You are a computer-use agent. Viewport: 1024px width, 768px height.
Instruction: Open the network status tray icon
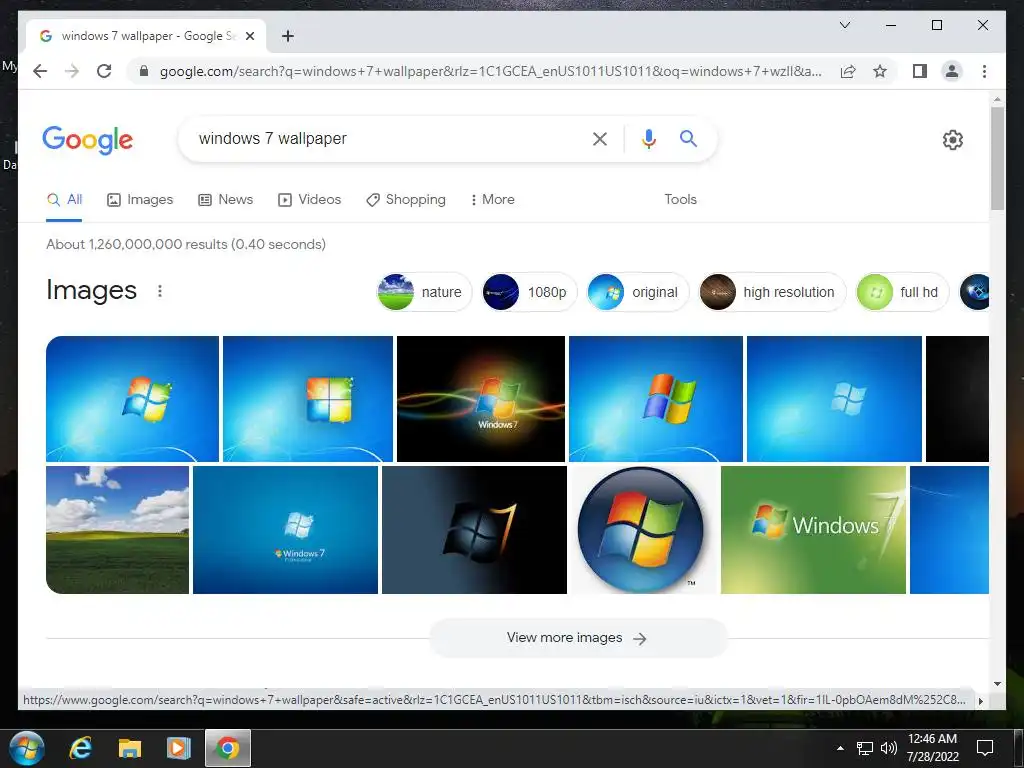click(865, 748)
